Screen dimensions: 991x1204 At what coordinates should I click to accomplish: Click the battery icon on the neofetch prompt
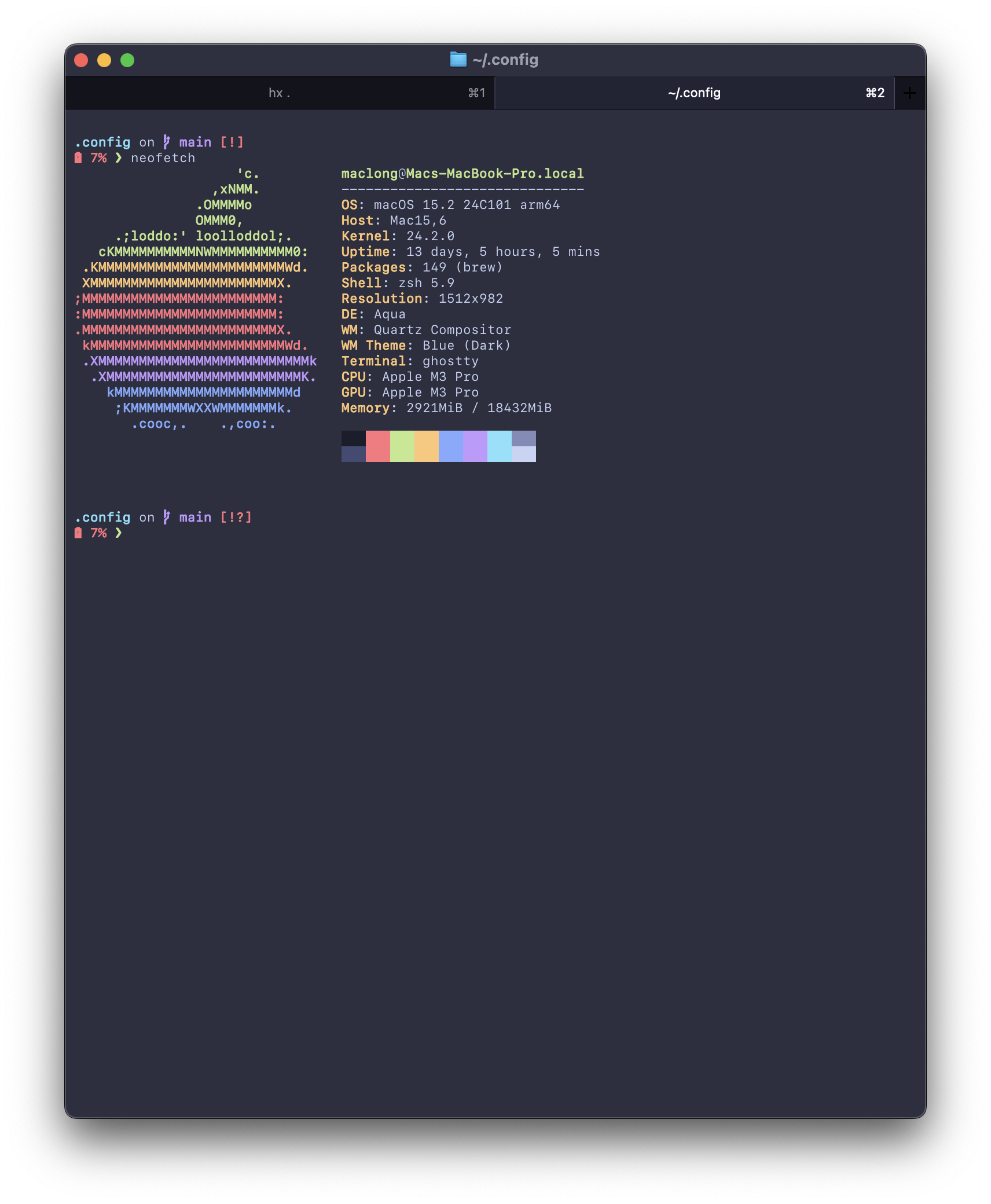[x=78, y=158]
